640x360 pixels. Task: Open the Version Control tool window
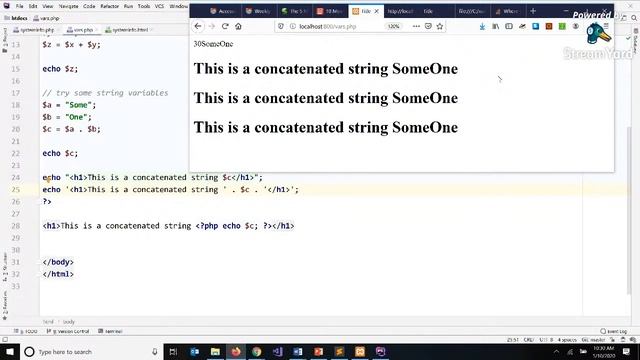pos(68,331)
